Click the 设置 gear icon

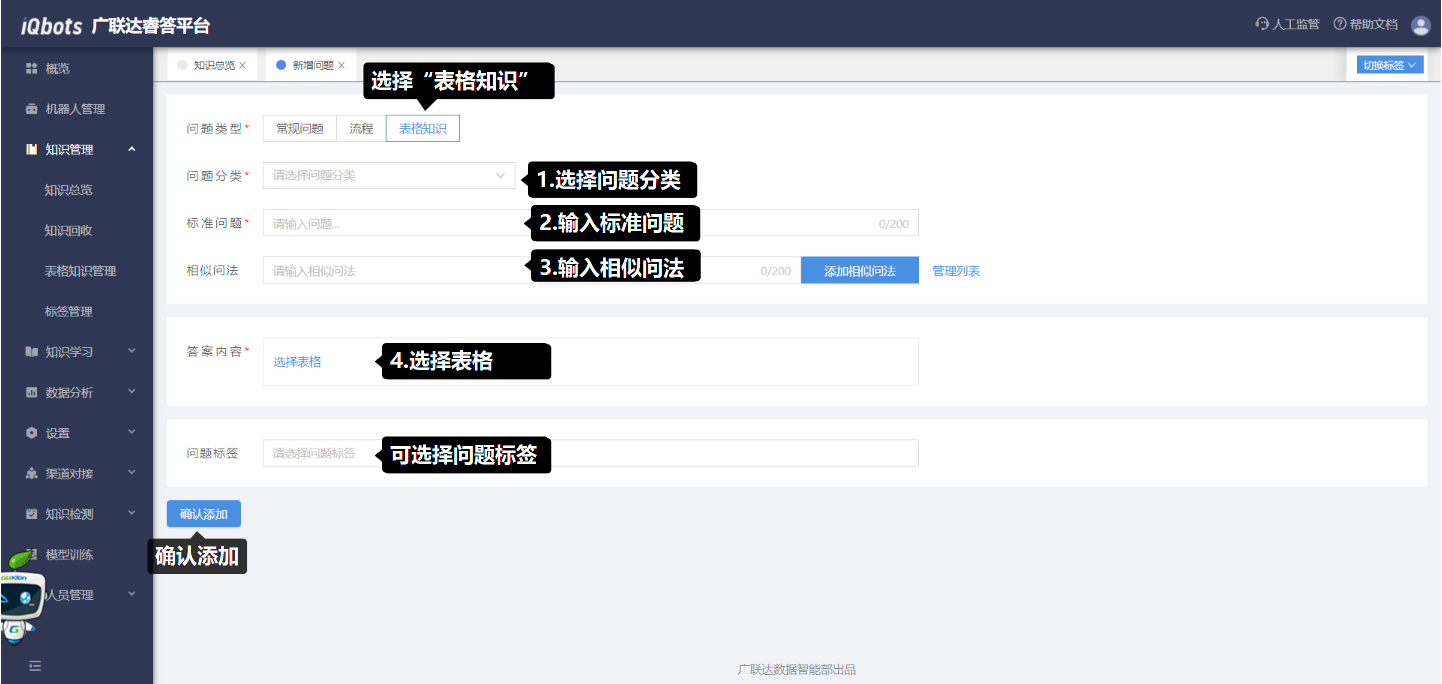pos(31,433)
